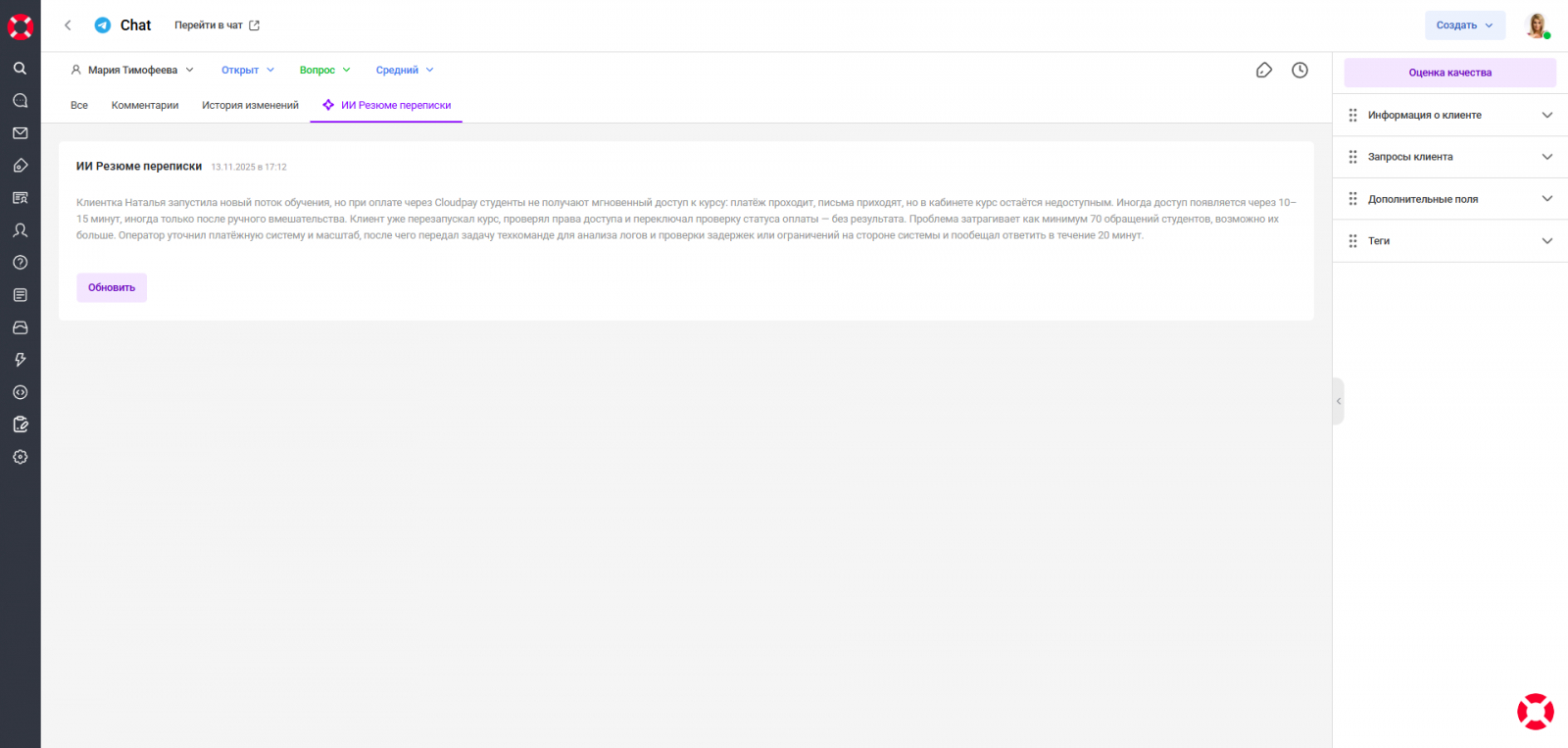Click the tag icon in ticket header
Screen dimensions: 1568x748
pyautogui.click(x=1264, y=71)
